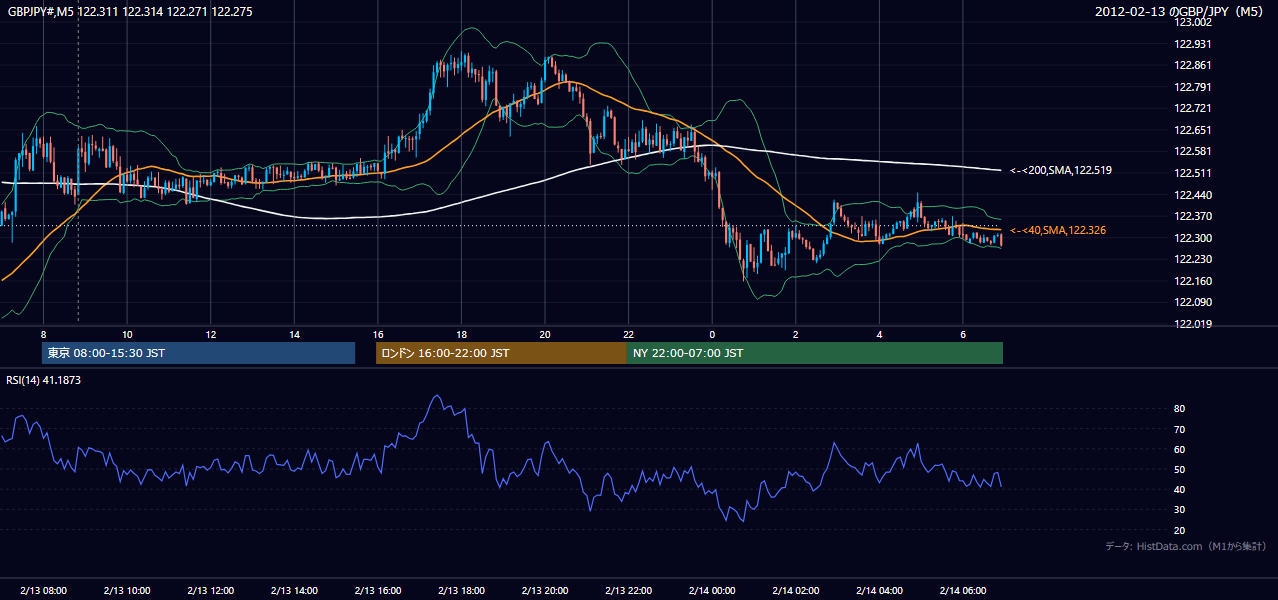Click price axis value 122.440
1278x600 pixels.
(x=1193, y=195)
